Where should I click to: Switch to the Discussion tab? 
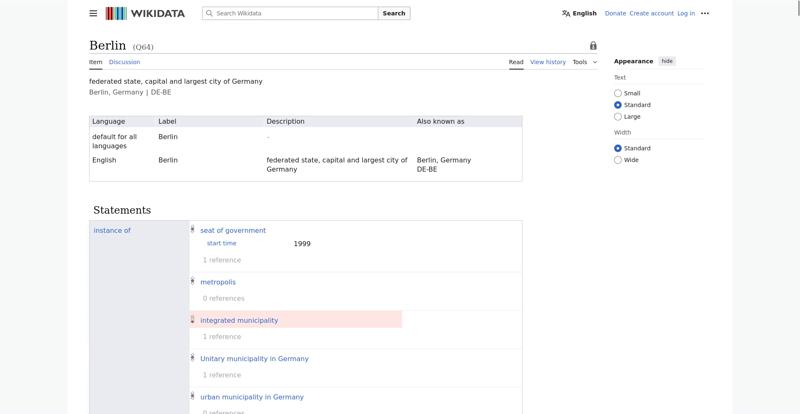pos(124,62)
